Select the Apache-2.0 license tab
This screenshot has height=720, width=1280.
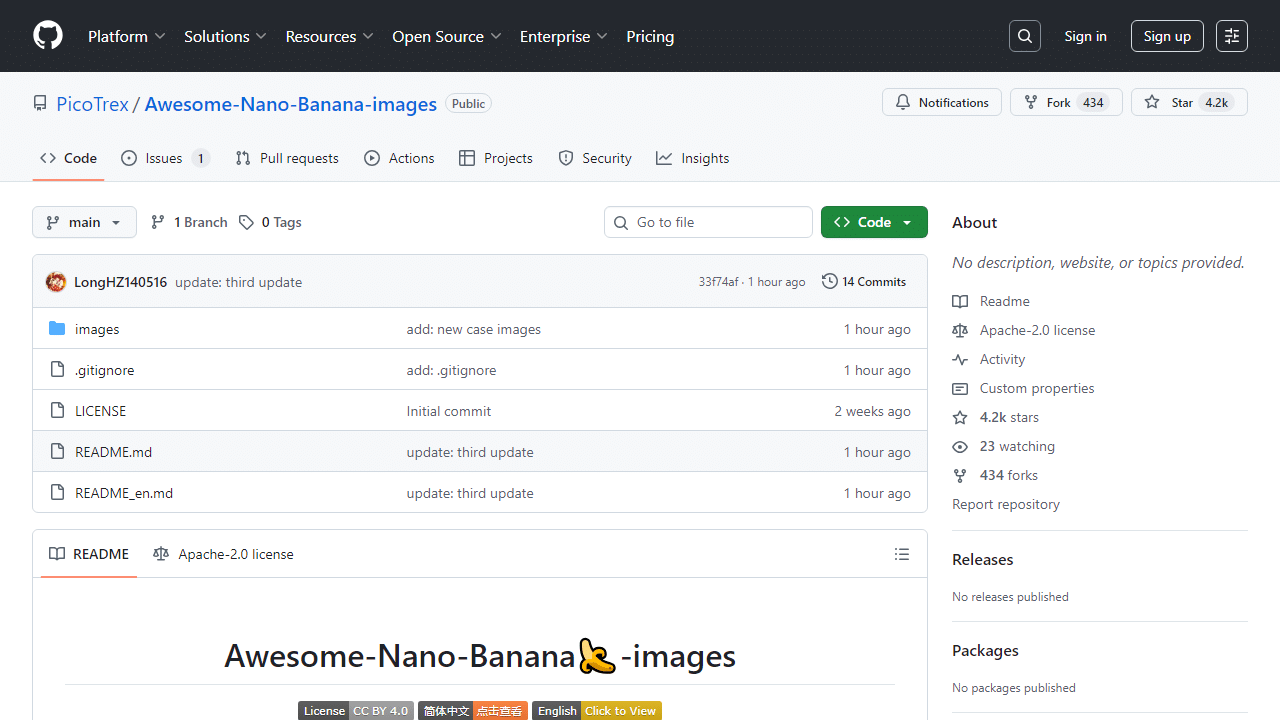point(223,554)
